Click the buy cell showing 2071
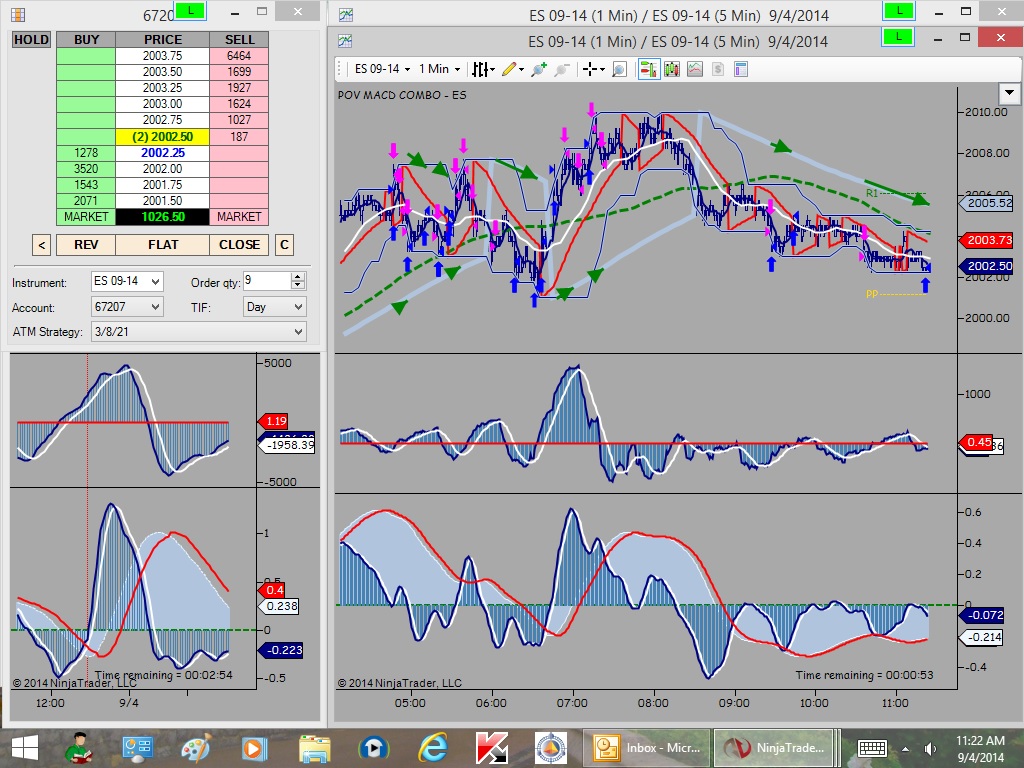The image size is (1024, 768). pyautogui.click(x=86, y=201)
